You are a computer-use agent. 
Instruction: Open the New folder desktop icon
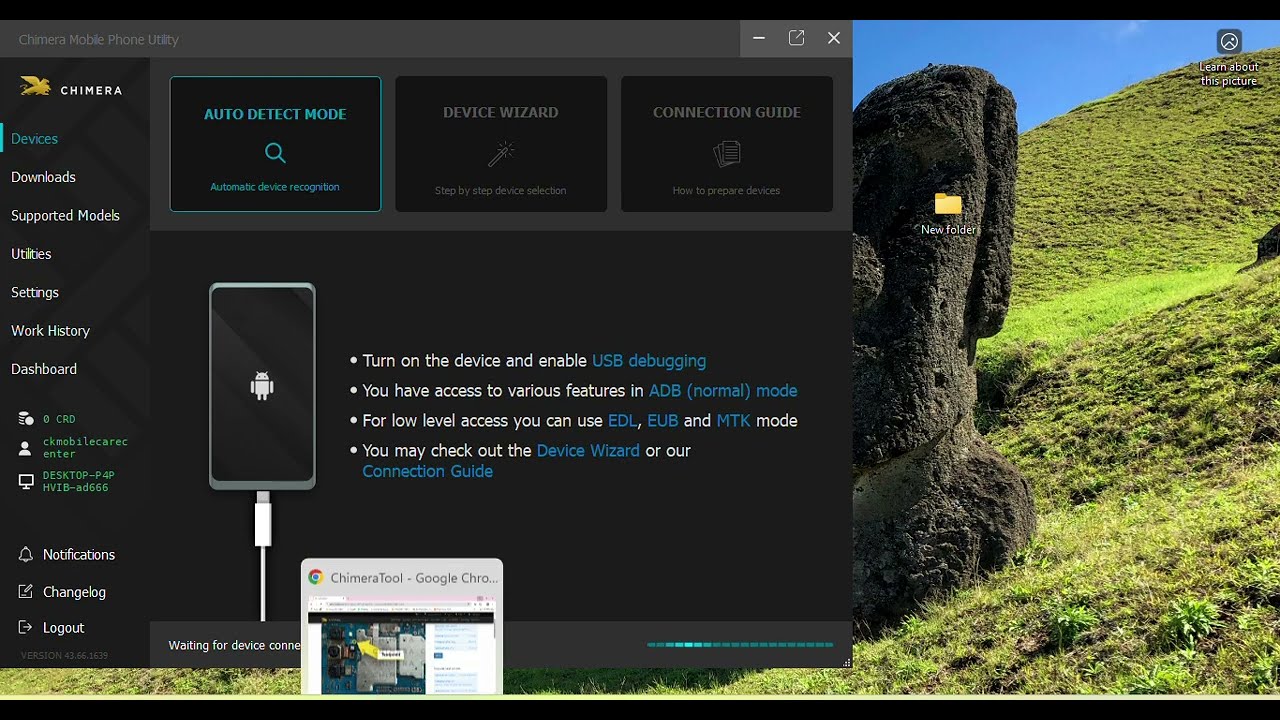point(948,214)
